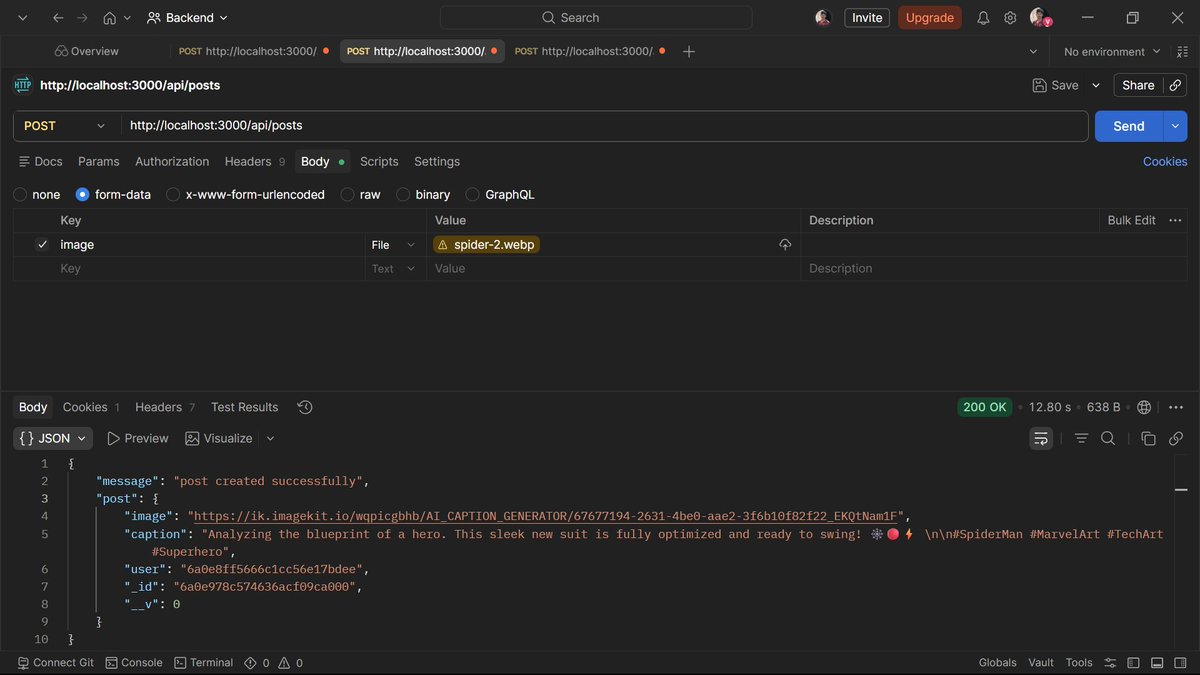Open response history icon
This screenshot has width=1200, height=675.
tap(305, 407)
